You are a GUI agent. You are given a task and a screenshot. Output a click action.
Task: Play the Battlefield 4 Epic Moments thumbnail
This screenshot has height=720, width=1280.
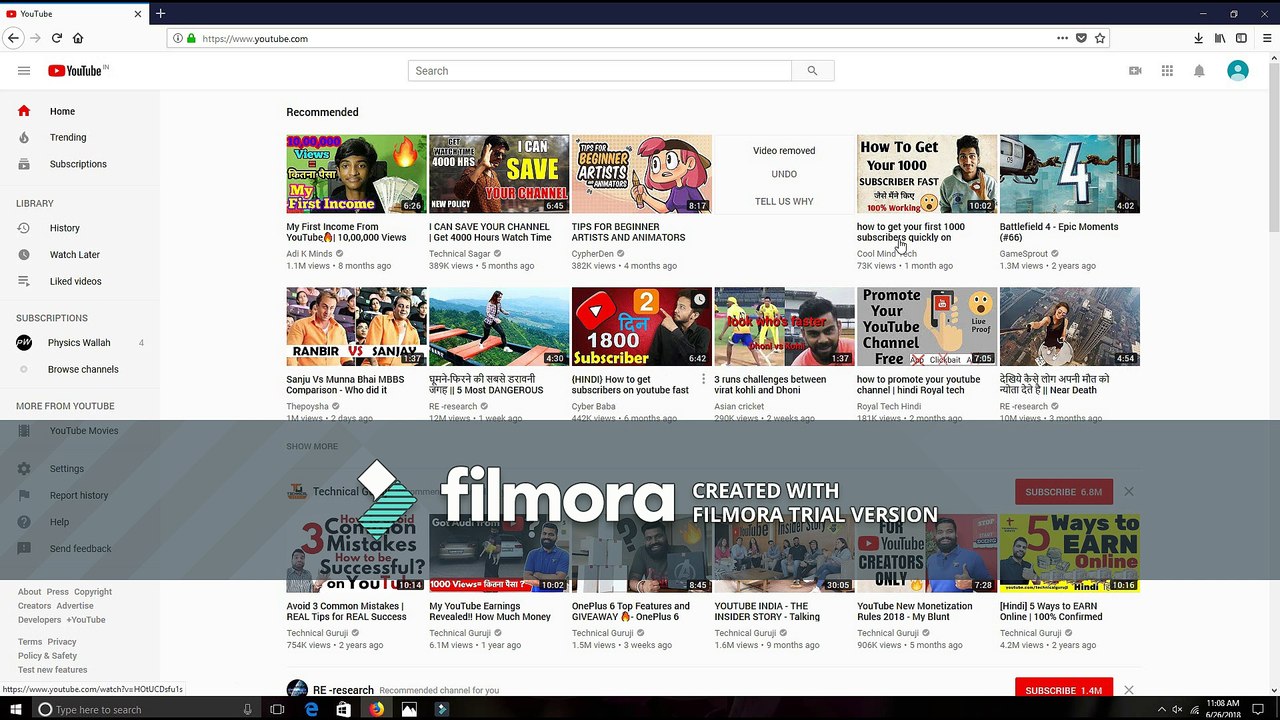[1070, 174]
